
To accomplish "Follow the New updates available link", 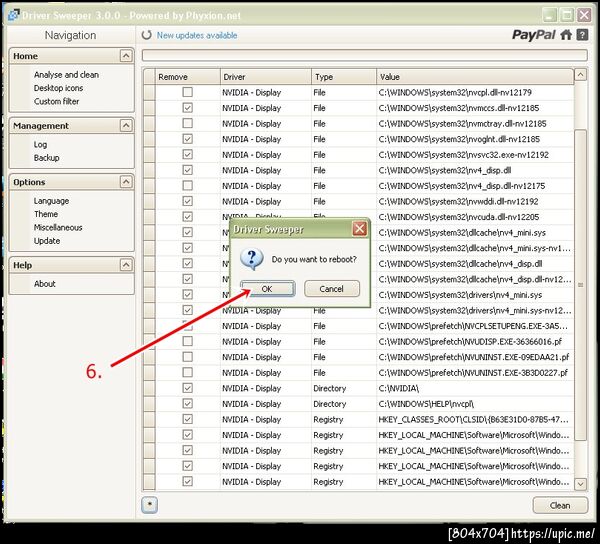I will coord(197,35).
